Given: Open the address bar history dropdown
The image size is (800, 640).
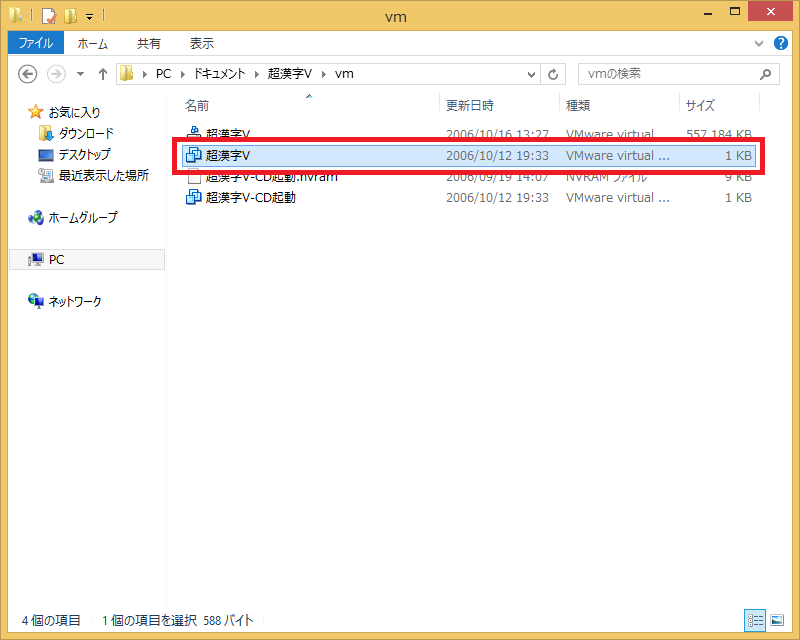Looking at the screenshot, I should [x=531, y=74].
